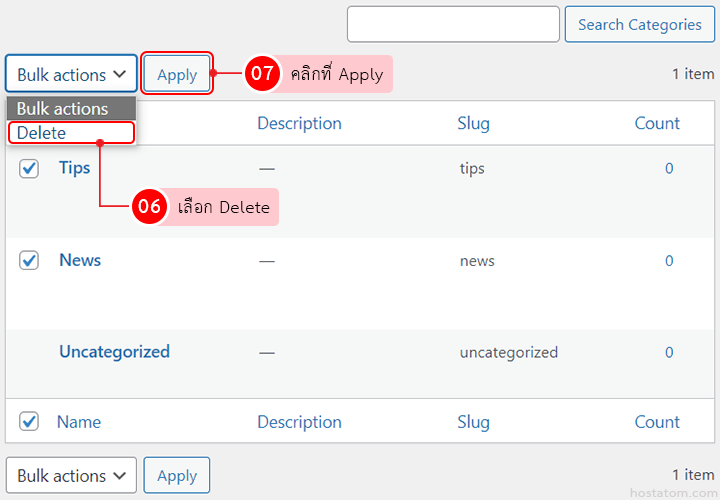The width and height of the screenshot is (720, 500).
Task: Toggle the Tips category checkbox
Action: tap(29, 169)
